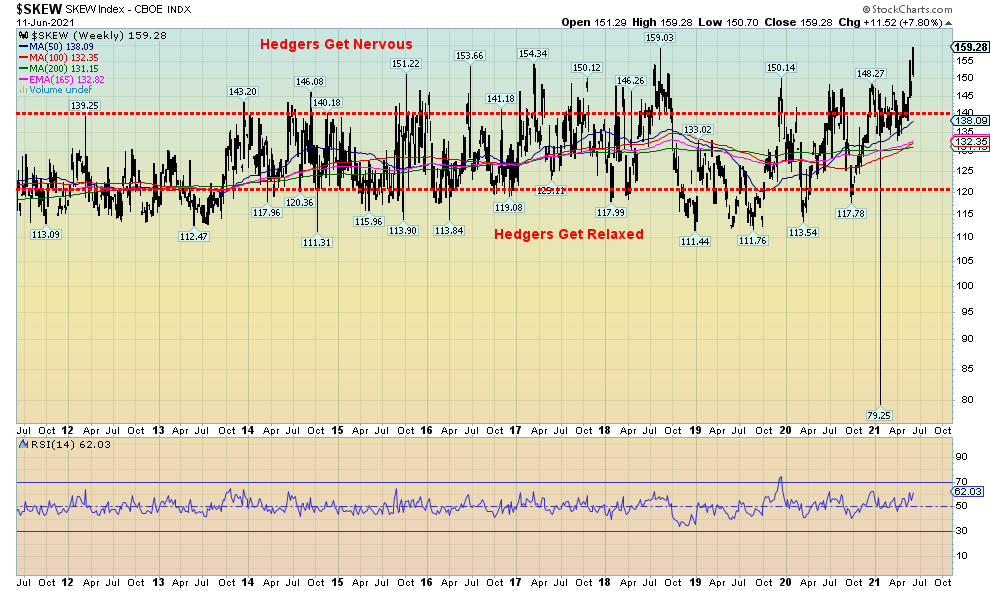The height and width of the screenshot is (591, 990).
Task: Click the red MA(100) legend line marker
Action: 24,58
